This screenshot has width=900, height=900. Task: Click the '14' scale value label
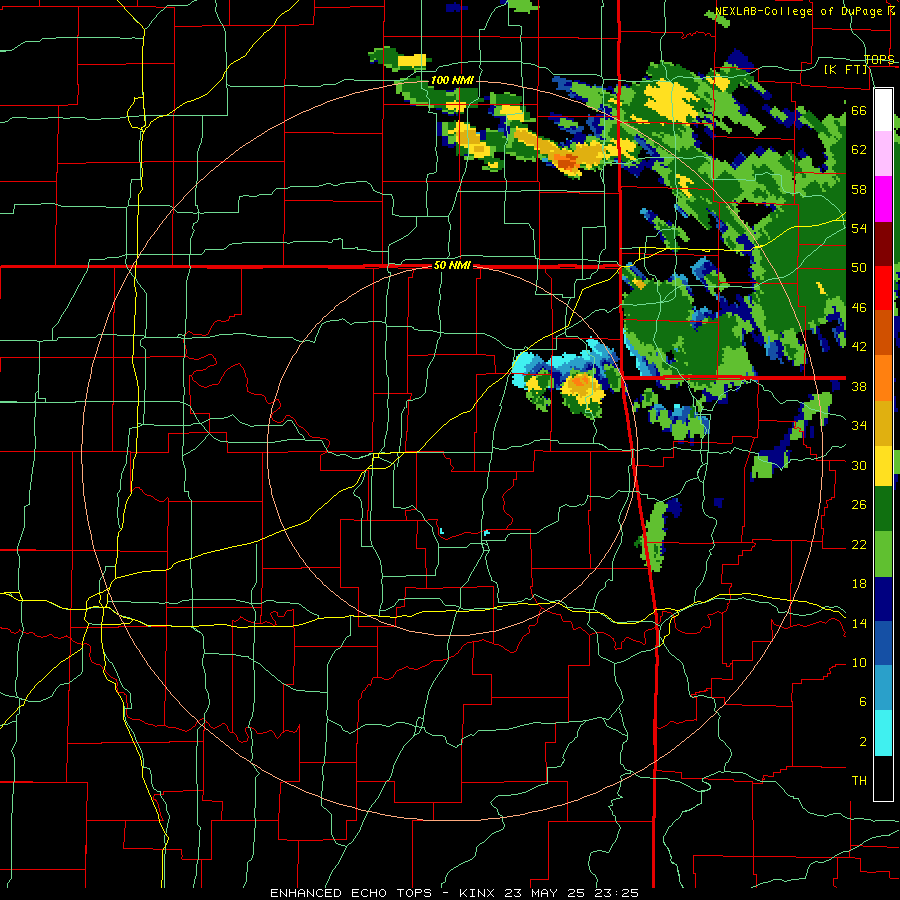(x=859, y=623)
